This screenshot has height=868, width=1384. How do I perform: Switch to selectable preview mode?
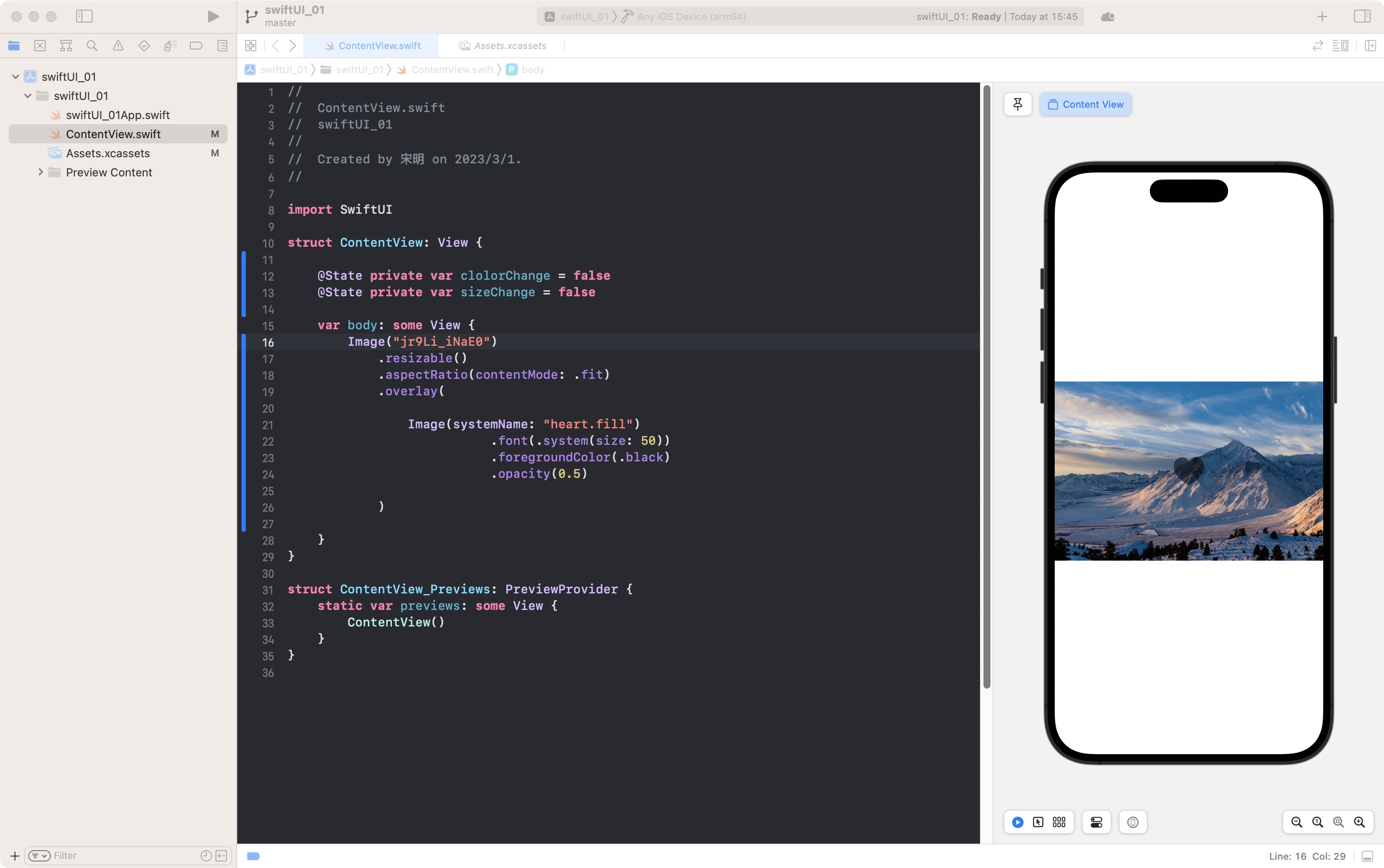(x=1038, y=822)
